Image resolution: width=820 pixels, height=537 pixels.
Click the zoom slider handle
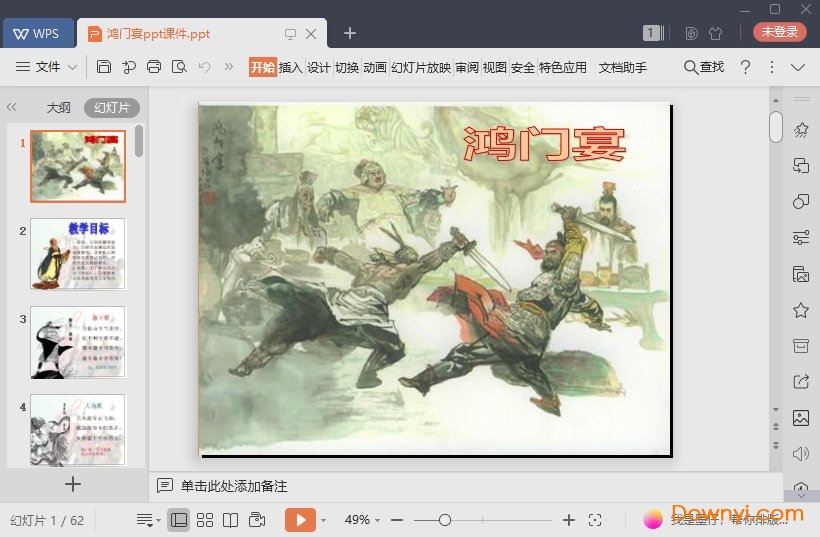(445, 520)
